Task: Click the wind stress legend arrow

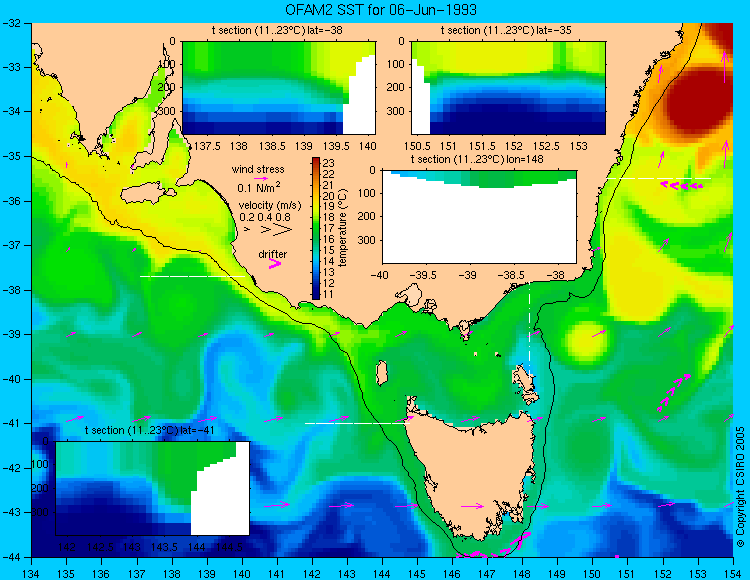Action: pos(261,178)
